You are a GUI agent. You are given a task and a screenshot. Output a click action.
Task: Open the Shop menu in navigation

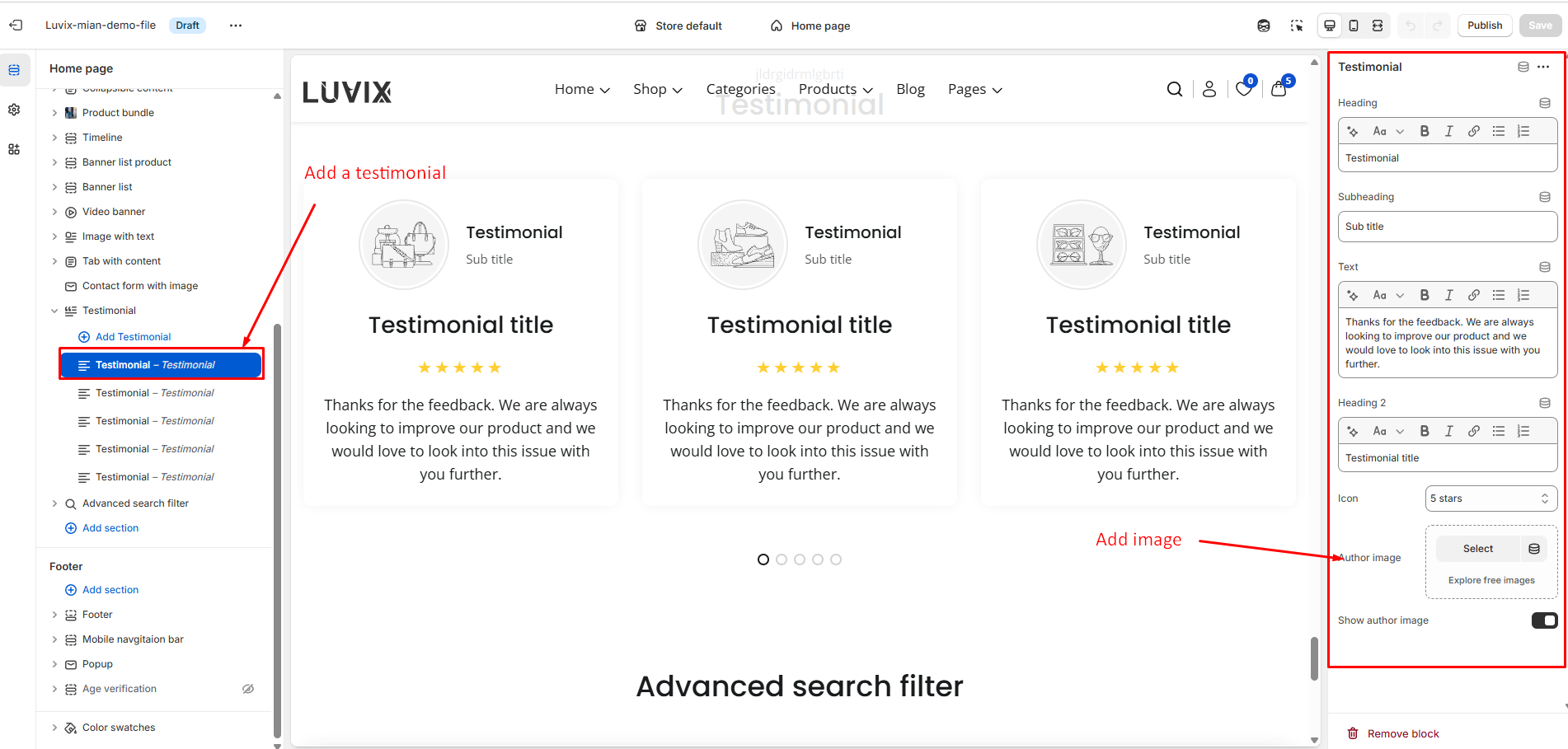tap(657, 89)
